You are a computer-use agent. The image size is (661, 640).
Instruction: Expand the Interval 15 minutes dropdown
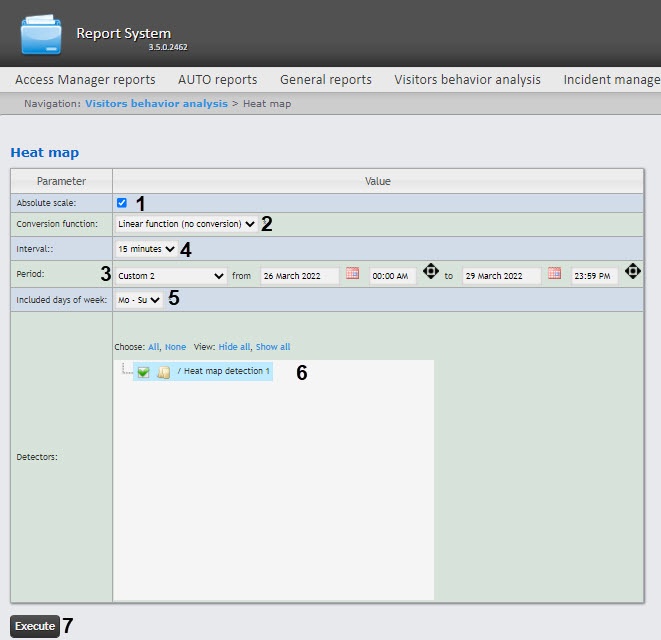point(146,248)
